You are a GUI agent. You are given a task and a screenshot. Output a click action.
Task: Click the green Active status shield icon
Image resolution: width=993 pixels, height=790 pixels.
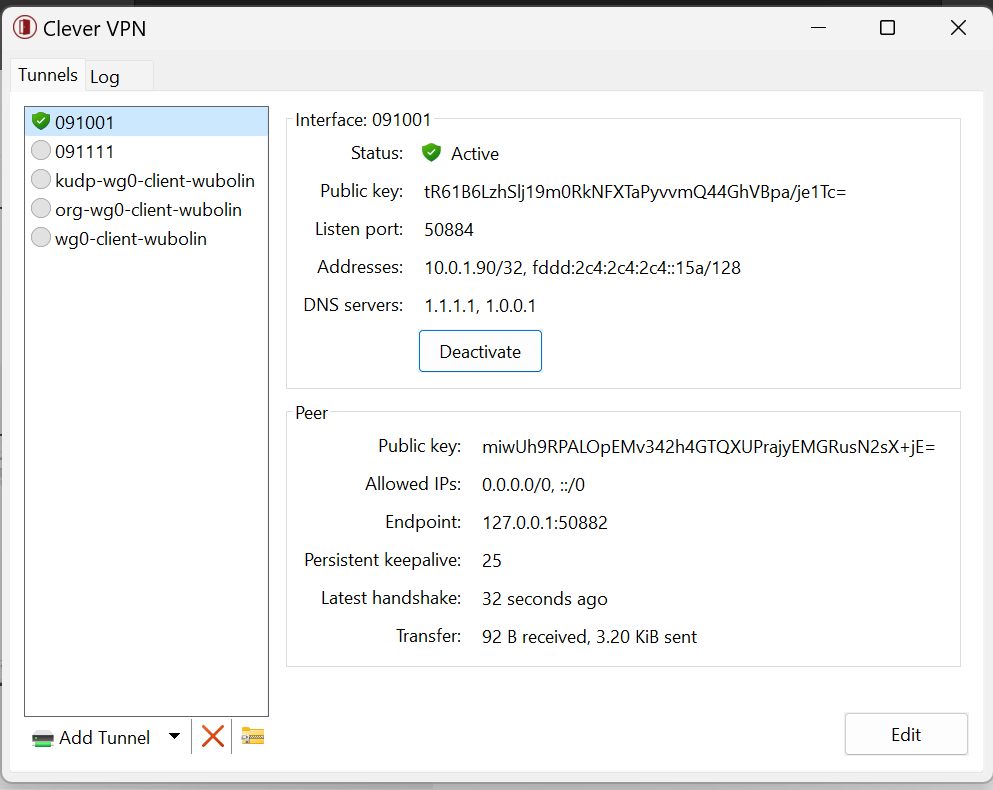tap(431, 153)
